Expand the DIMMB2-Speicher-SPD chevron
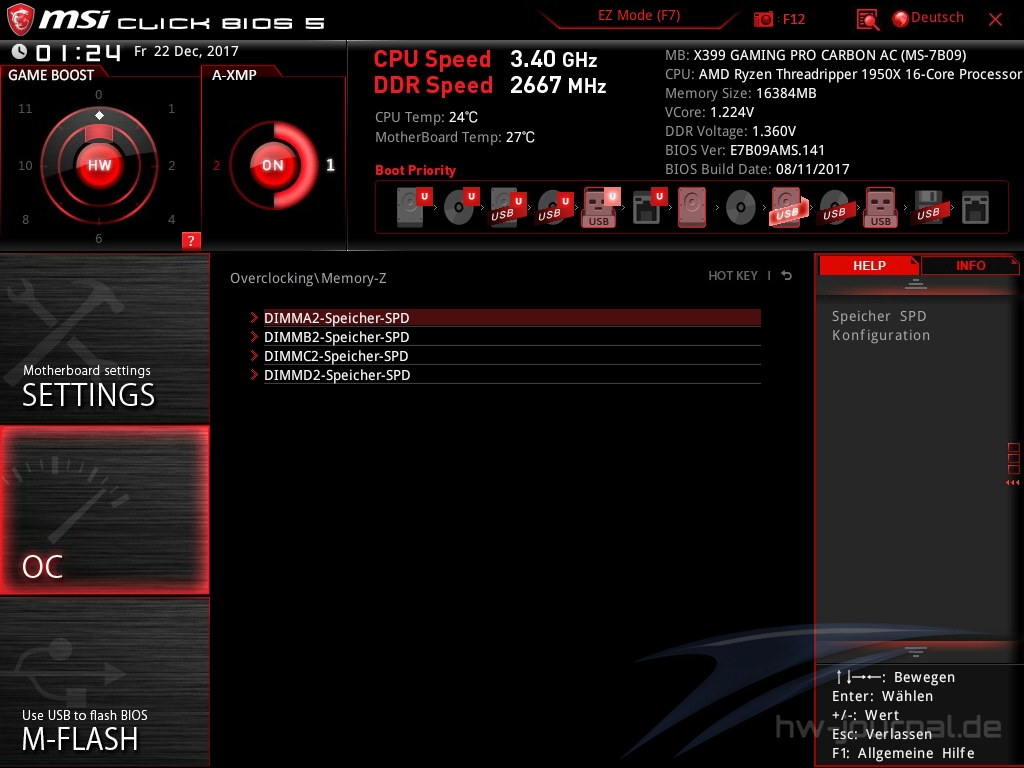Image resolution: width=1024 pixels, height=768 pixels. click(x=254, y=336)
